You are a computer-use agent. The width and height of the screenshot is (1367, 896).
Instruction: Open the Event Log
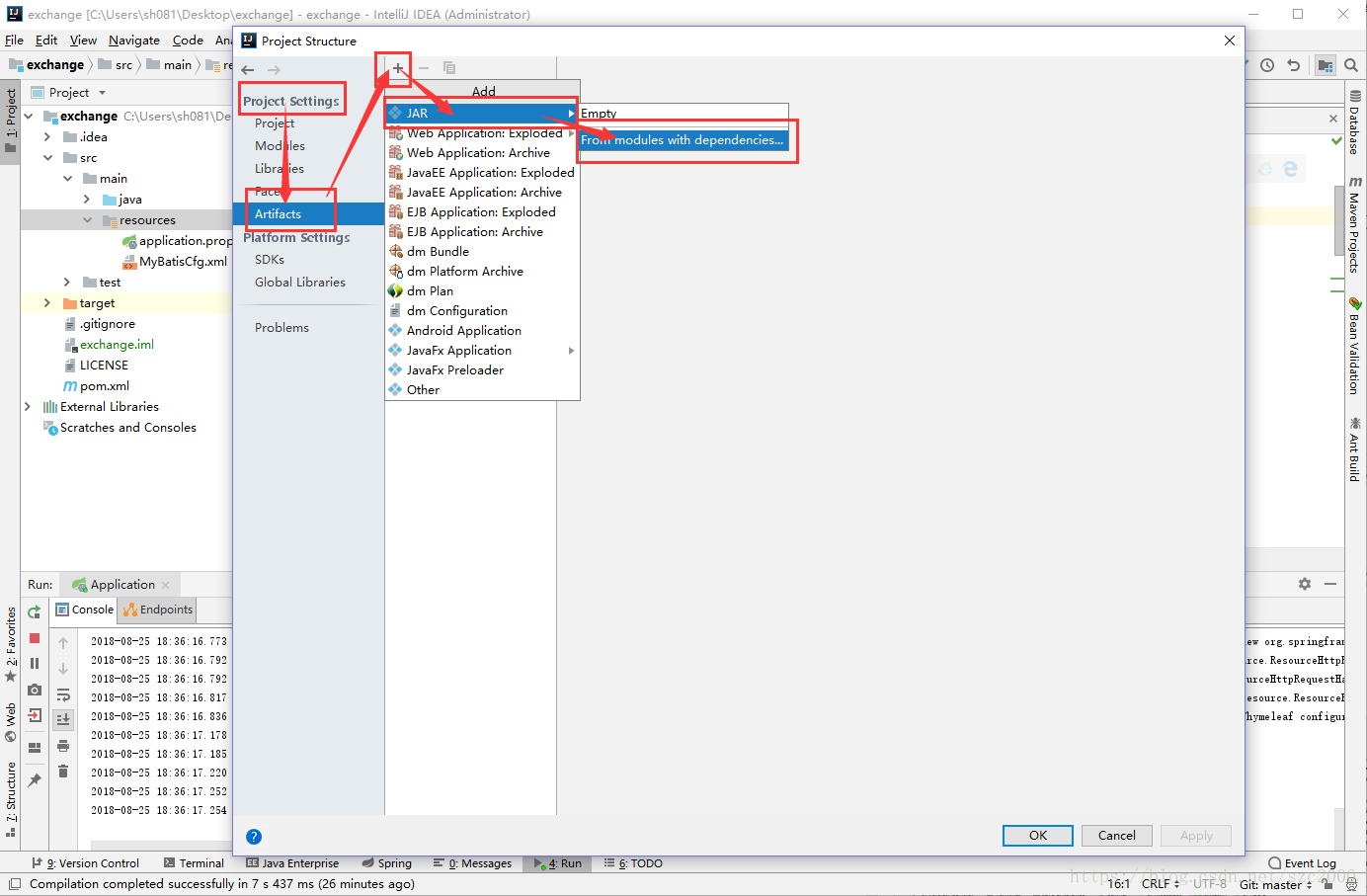point(1303,863)
